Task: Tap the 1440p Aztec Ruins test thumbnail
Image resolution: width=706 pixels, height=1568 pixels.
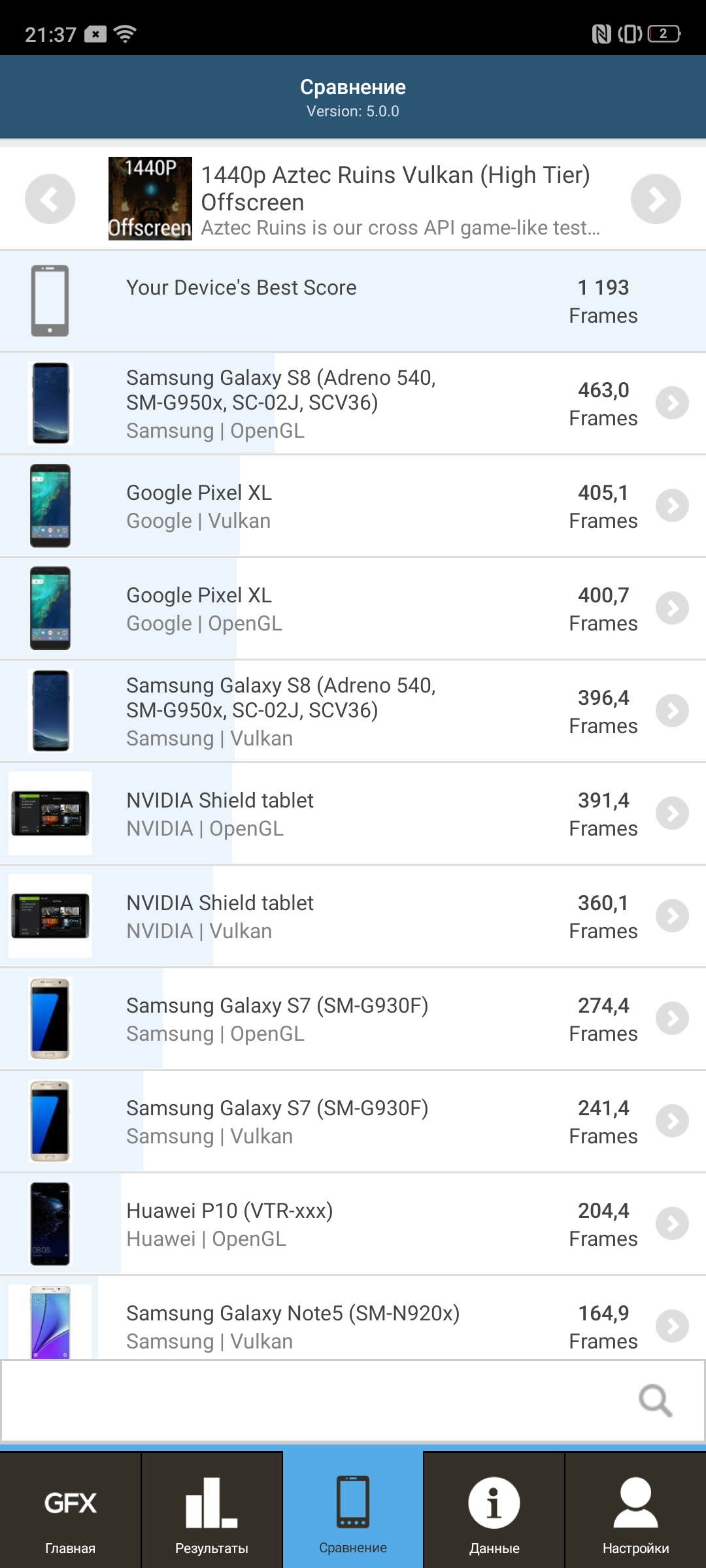Action: (150, 199)
